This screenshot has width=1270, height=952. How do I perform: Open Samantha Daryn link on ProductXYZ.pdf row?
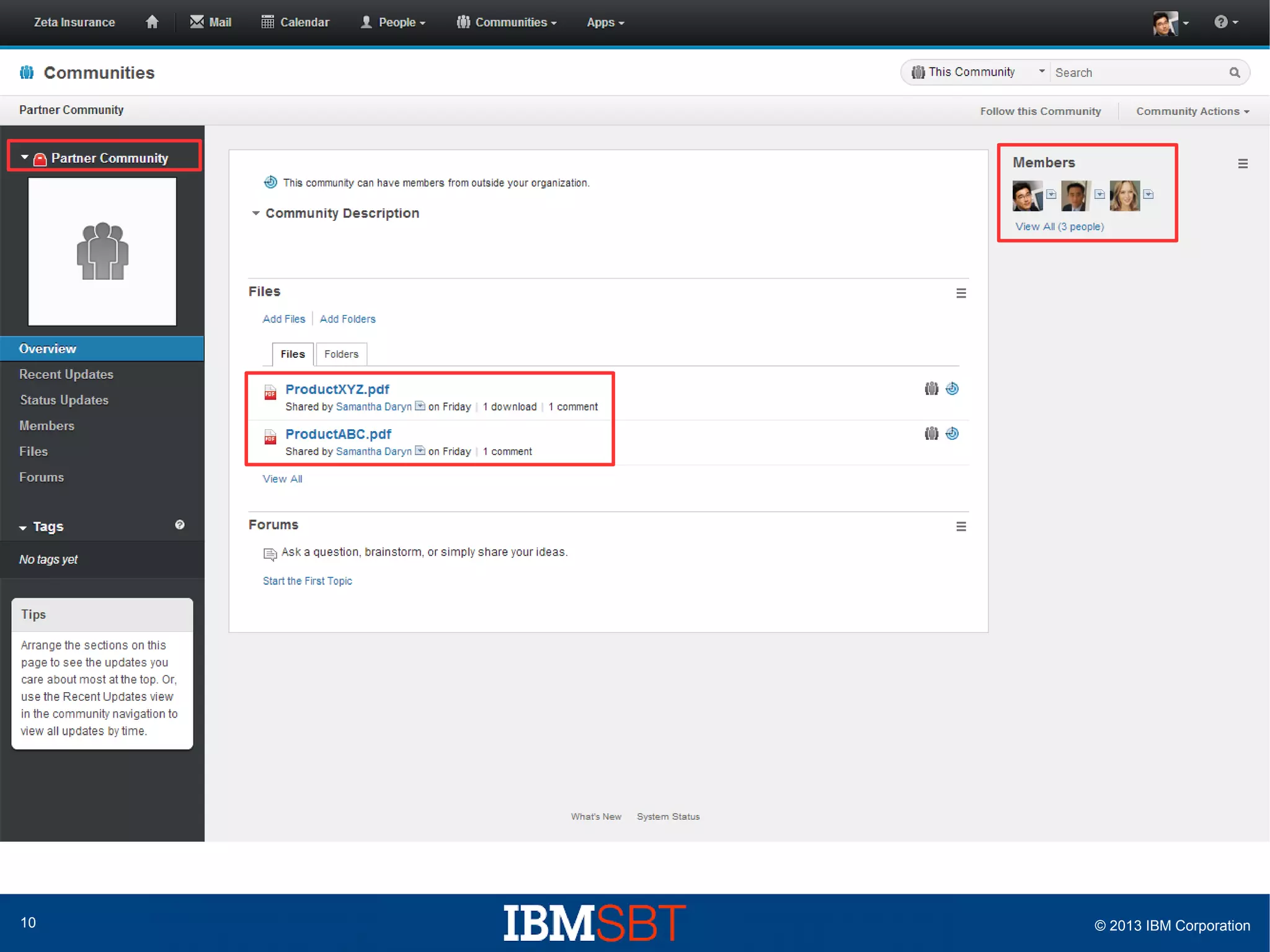pyautogui.click(x=374, y=407)
